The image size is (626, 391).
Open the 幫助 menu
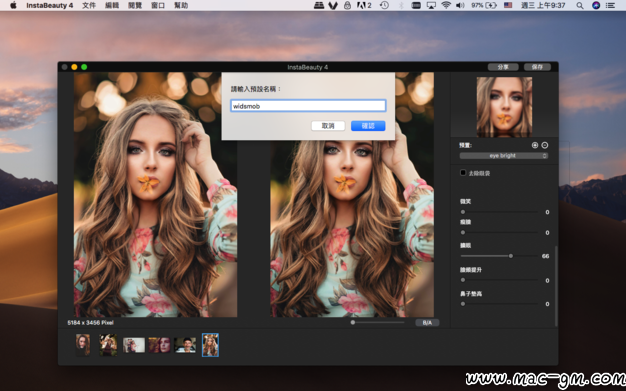pos(181,5)
